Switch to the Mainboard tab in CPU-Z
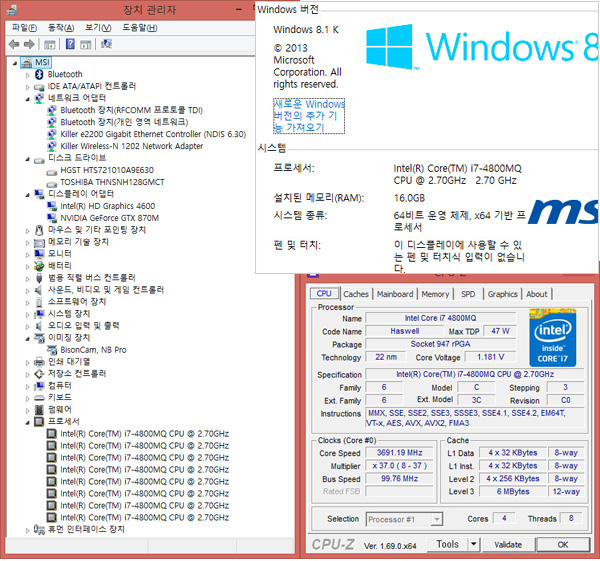600x561 pixels. point(395,294)
